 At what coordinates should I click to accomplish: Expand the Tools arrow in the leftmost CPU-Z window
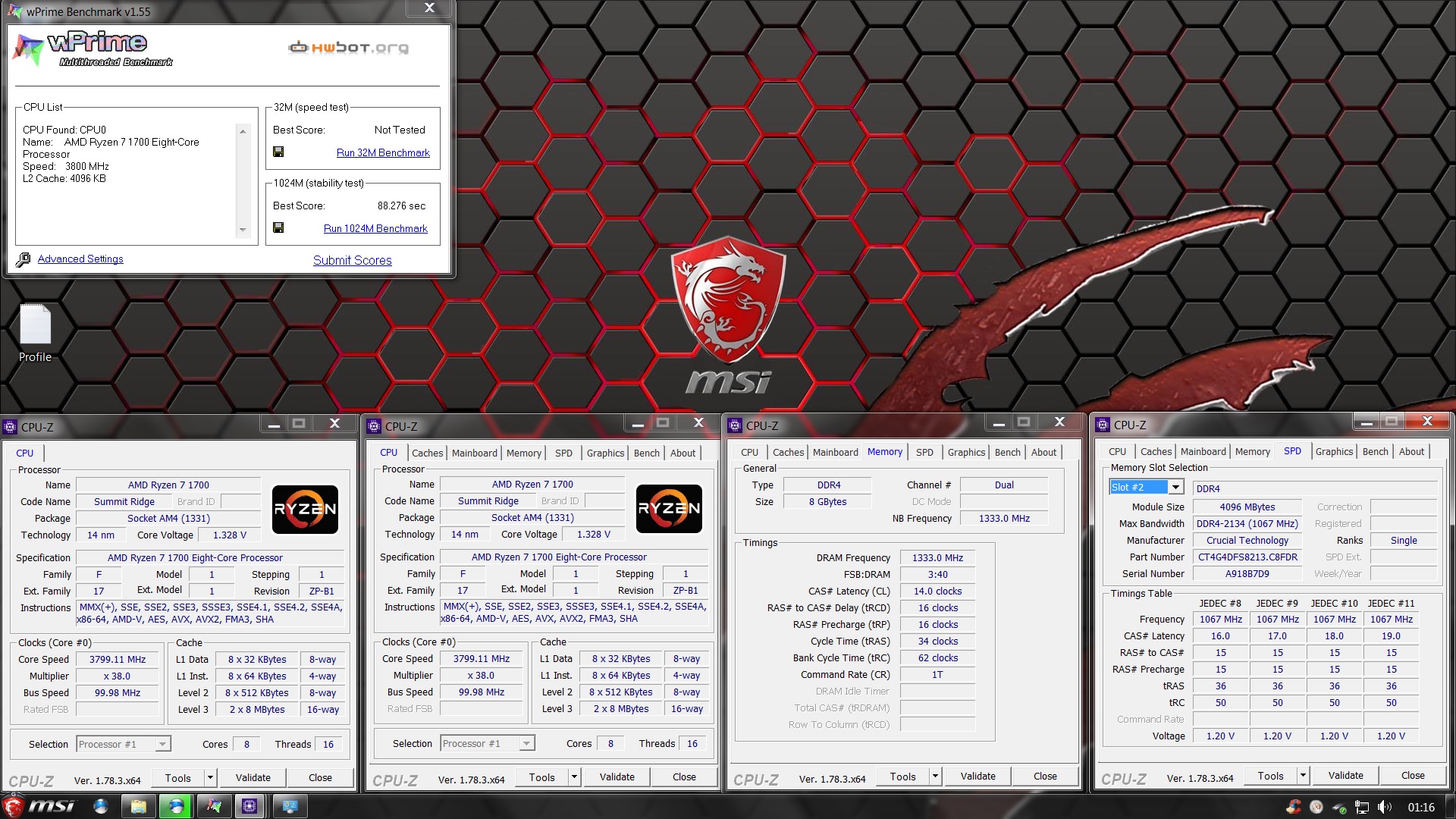pyautogui.click(x=210, y=778)
